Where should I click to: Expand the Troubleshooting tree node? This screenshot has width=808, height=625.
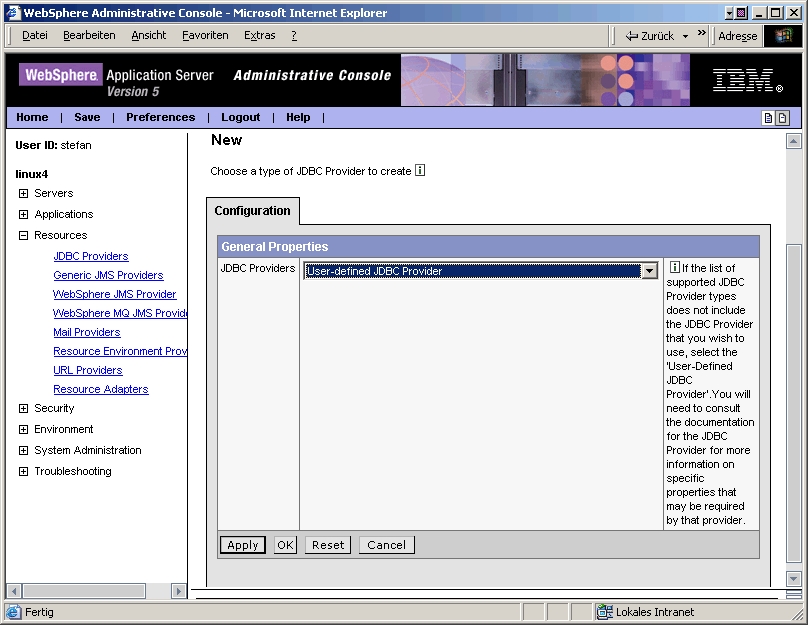pos(23,471)
